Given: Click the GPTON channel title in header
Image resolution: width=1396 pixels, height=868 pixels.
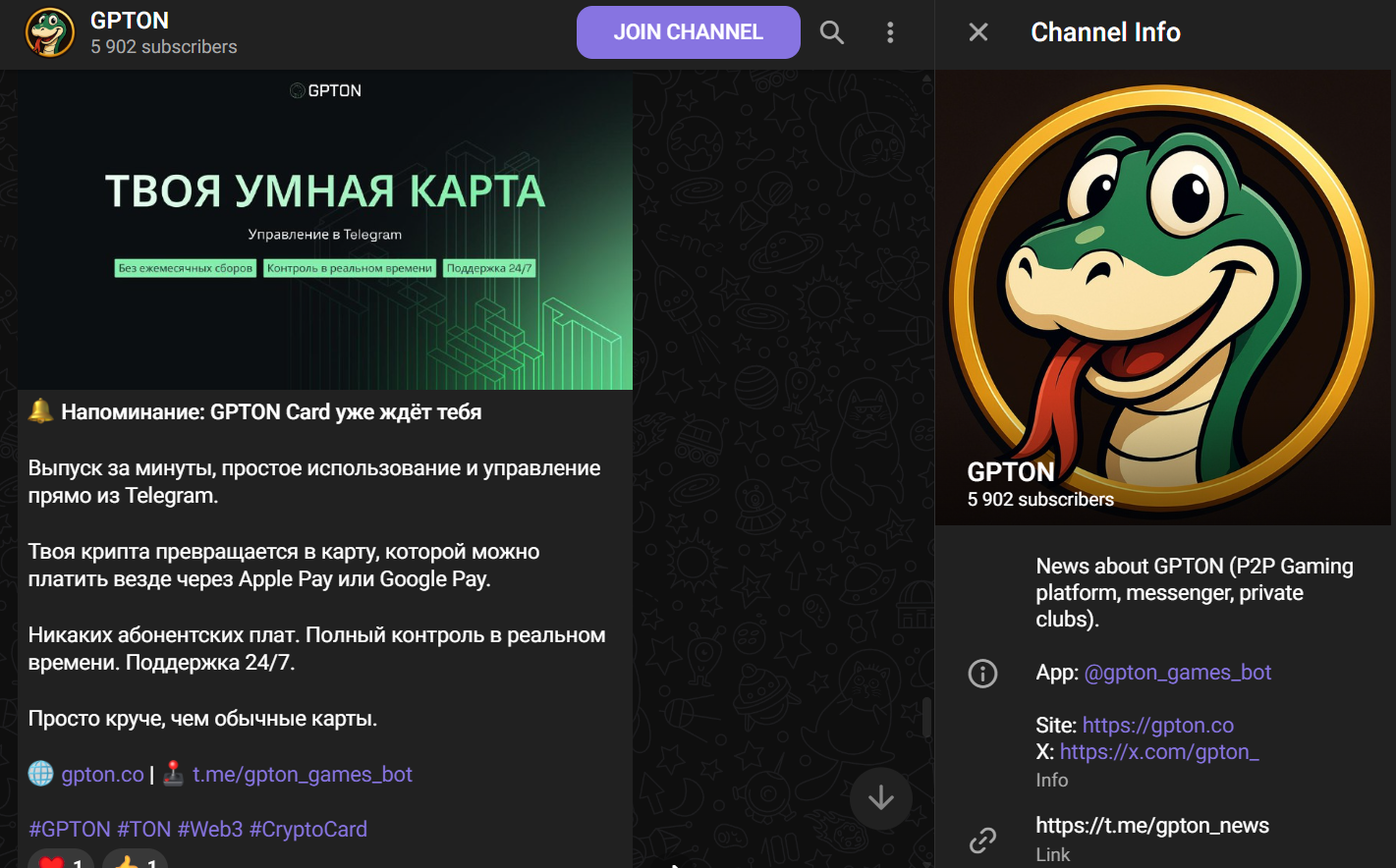Looking at the screenshot, I should [130, 21].
